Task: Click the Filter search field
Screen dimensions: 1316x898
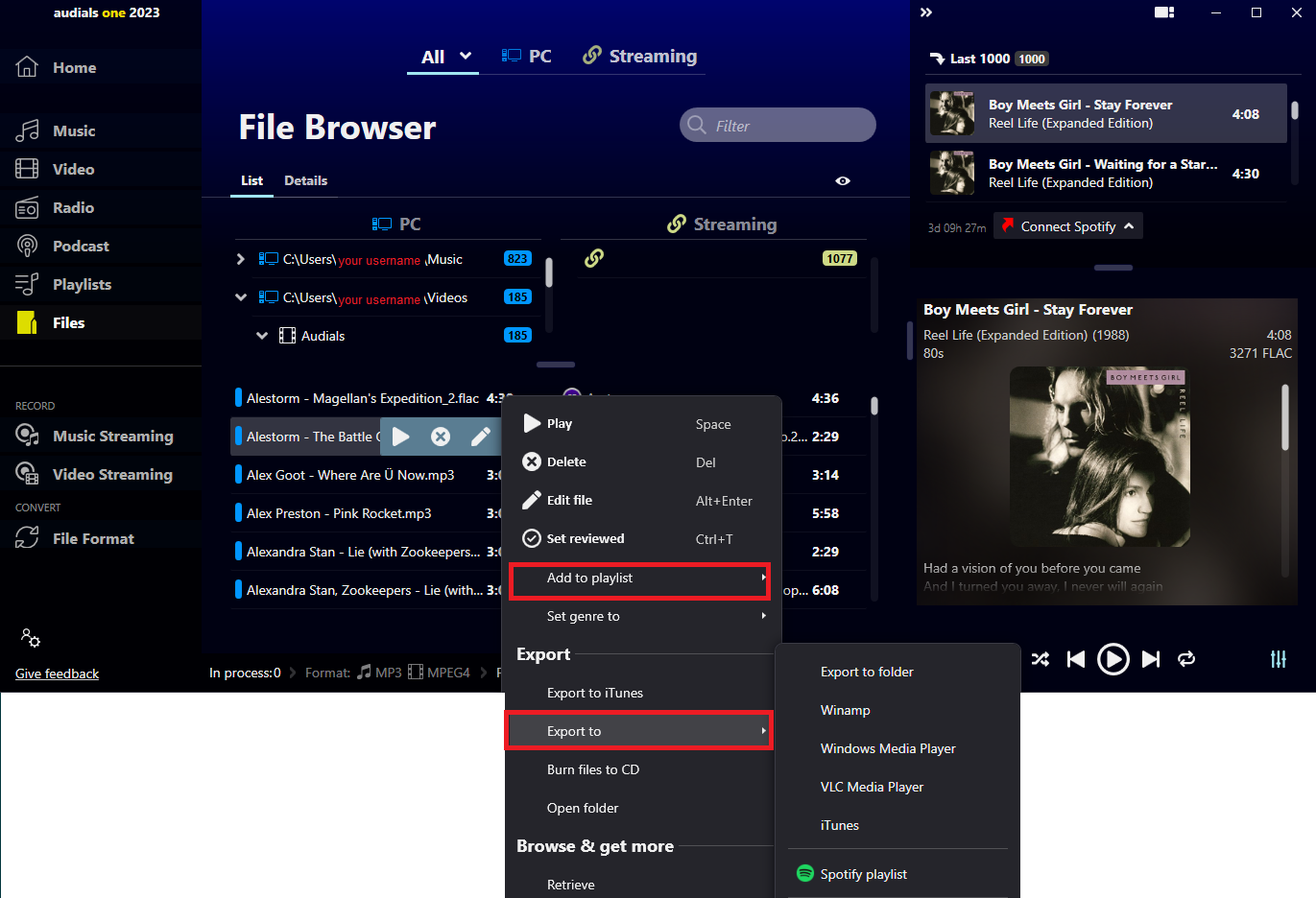Action: pos(778,125)
